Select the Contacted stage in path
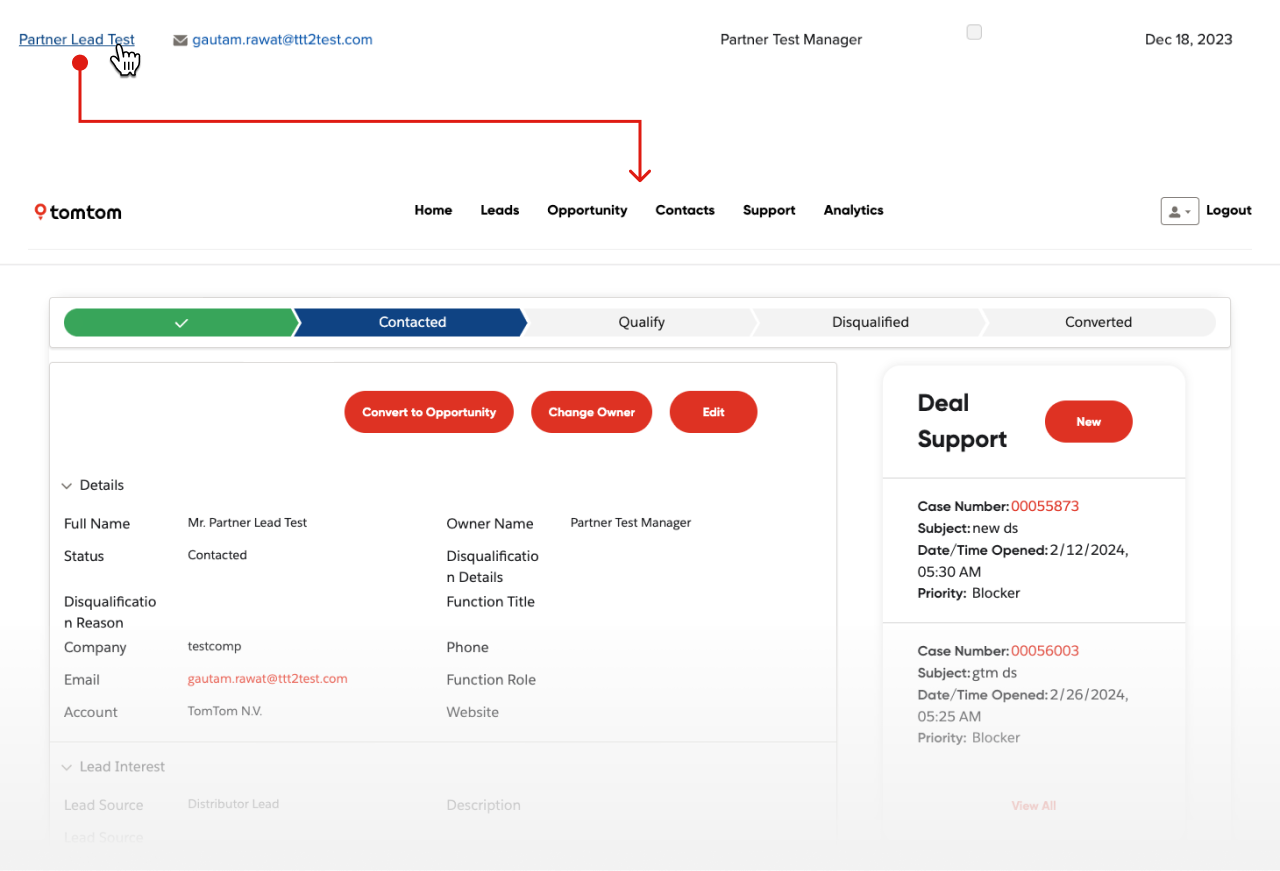This screenshot has height=871, width=1280. [412, 322]
